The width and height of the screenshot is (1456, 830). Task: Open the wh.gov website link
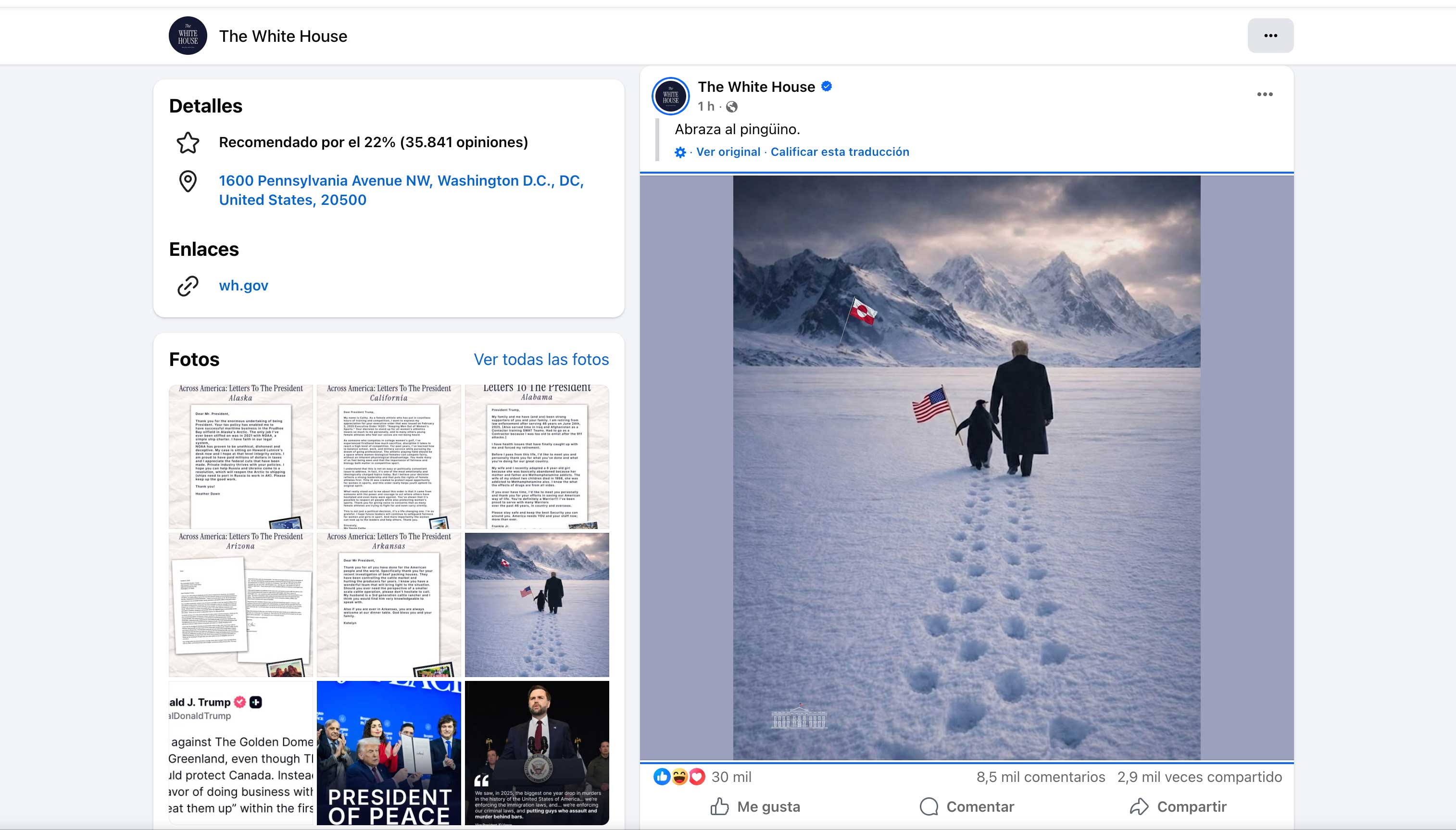pyautogui.click(x=243, y=286)
